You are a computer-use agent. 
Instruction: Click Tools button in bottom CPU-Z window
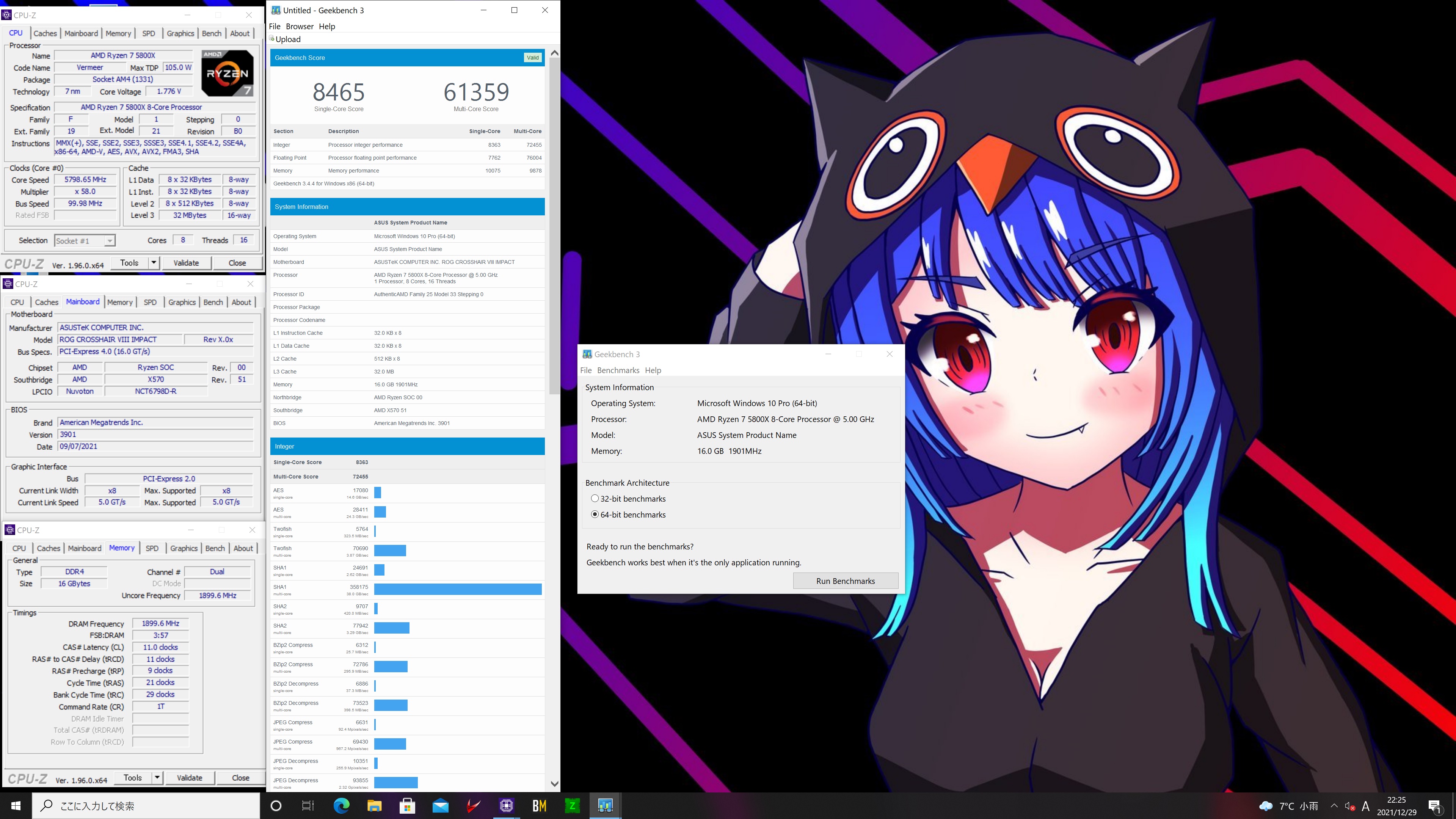133,778
